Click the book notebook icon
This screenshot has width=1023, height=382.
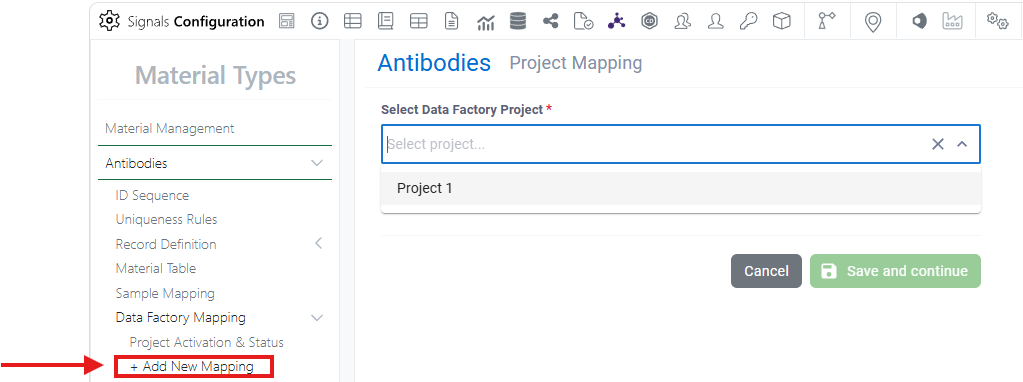point(386,22)
